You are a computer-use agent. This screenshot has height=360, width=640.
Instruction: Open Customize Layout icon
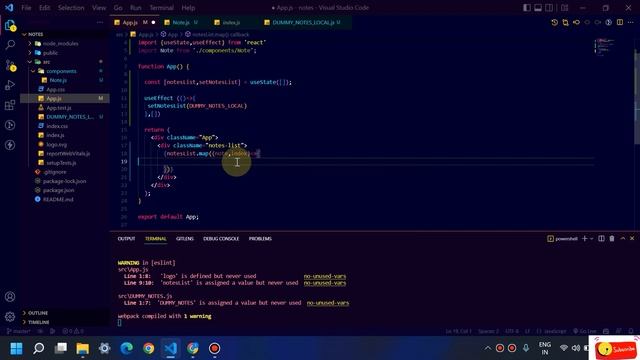[564, 8]
